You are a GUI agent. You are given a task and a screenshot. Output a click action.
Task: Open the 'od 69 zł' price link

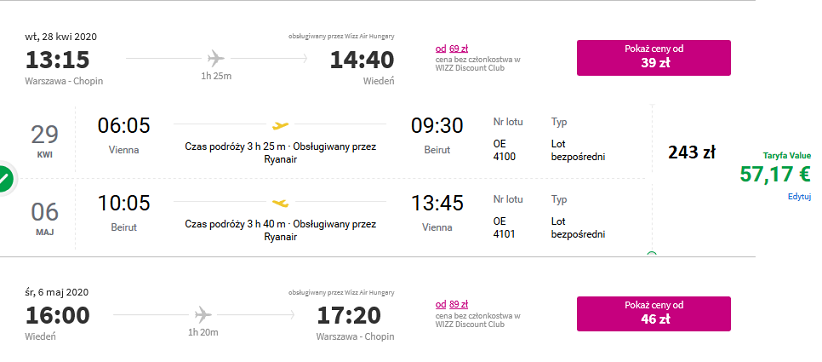click(x=451, y=49)
